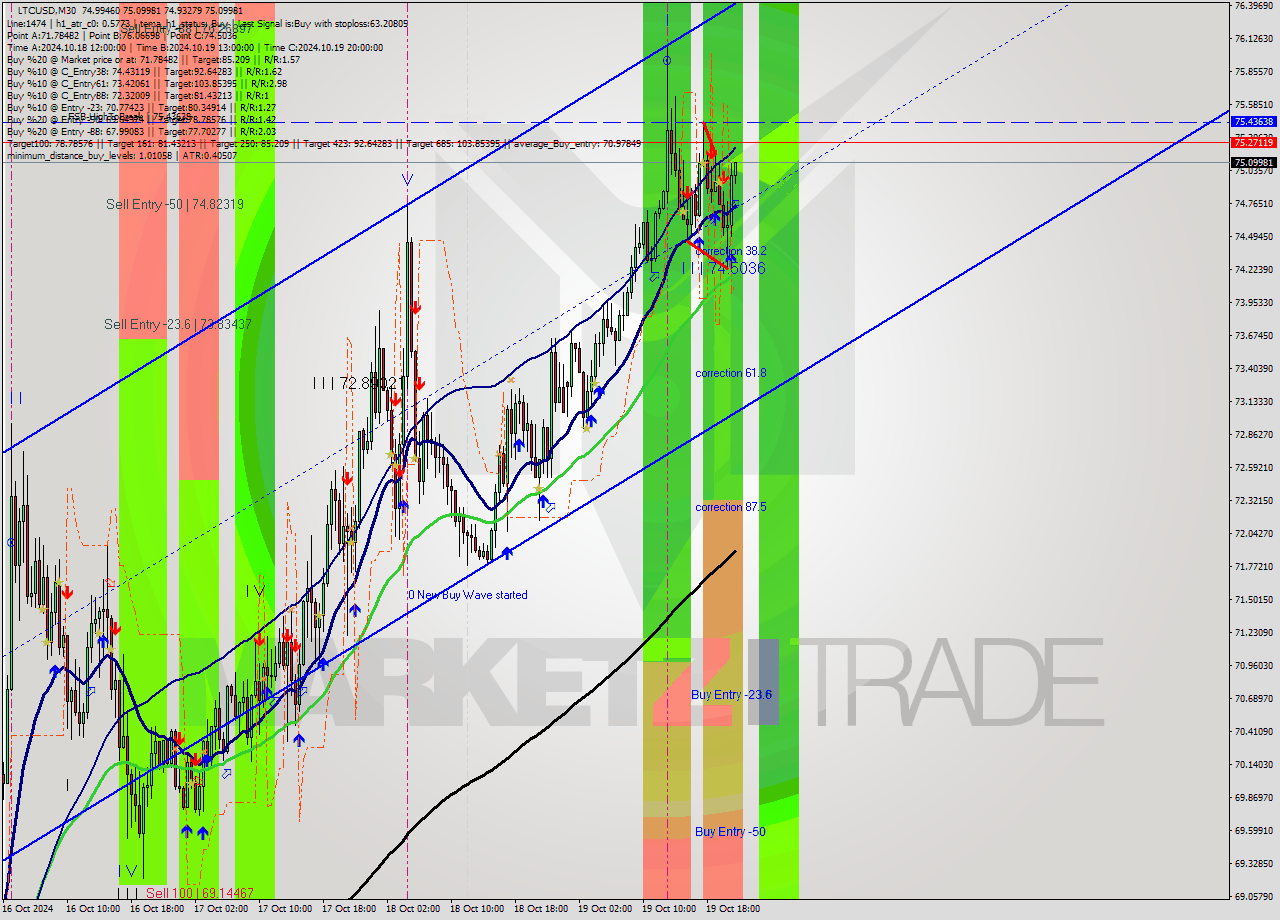Click the 'Buy Entry -50' label
This screenshot has width=1280, height=920.
(x=730, y=832)
